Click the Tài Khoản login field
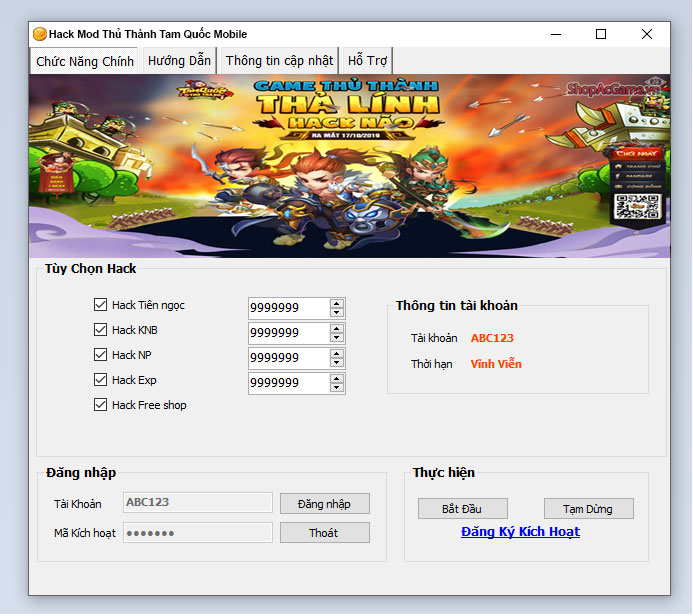Screen dimensions: 693x616 (198, 502)
